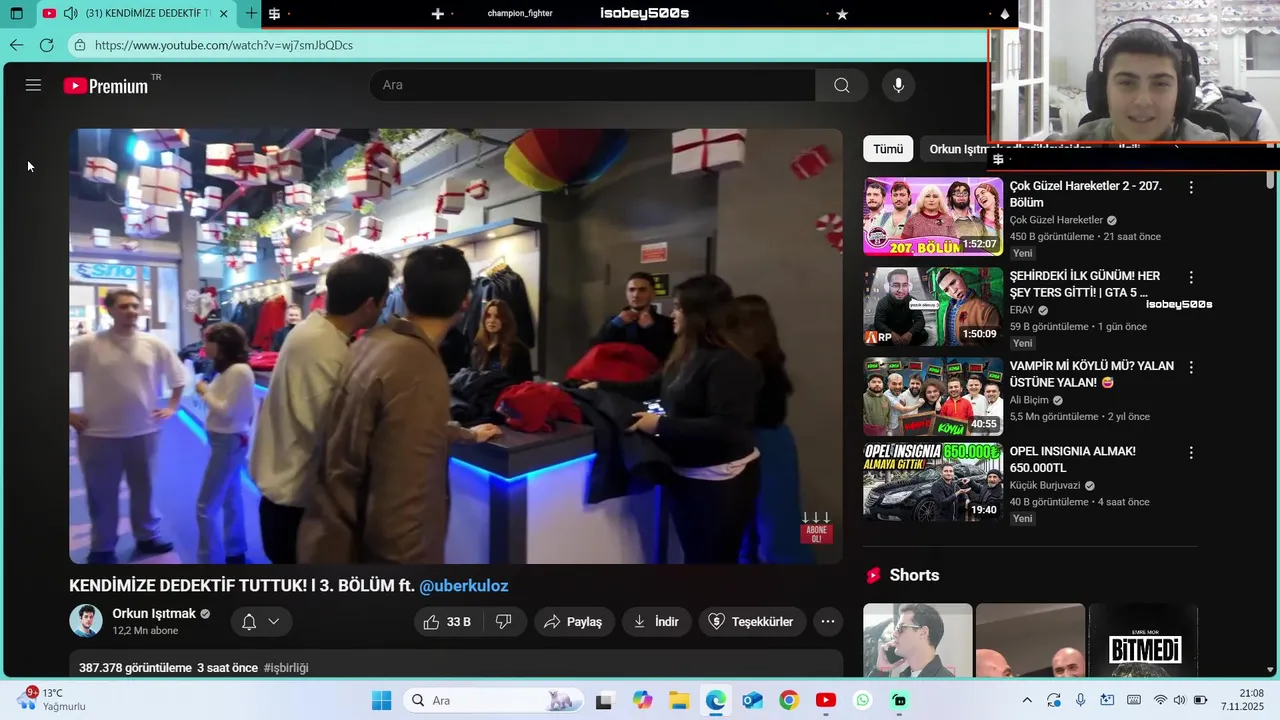Open OPEL INSIGNIA ALMAK! 650.000TL title
The width and height of the screenshot is (1280, 720).
tap(1072, 460)
